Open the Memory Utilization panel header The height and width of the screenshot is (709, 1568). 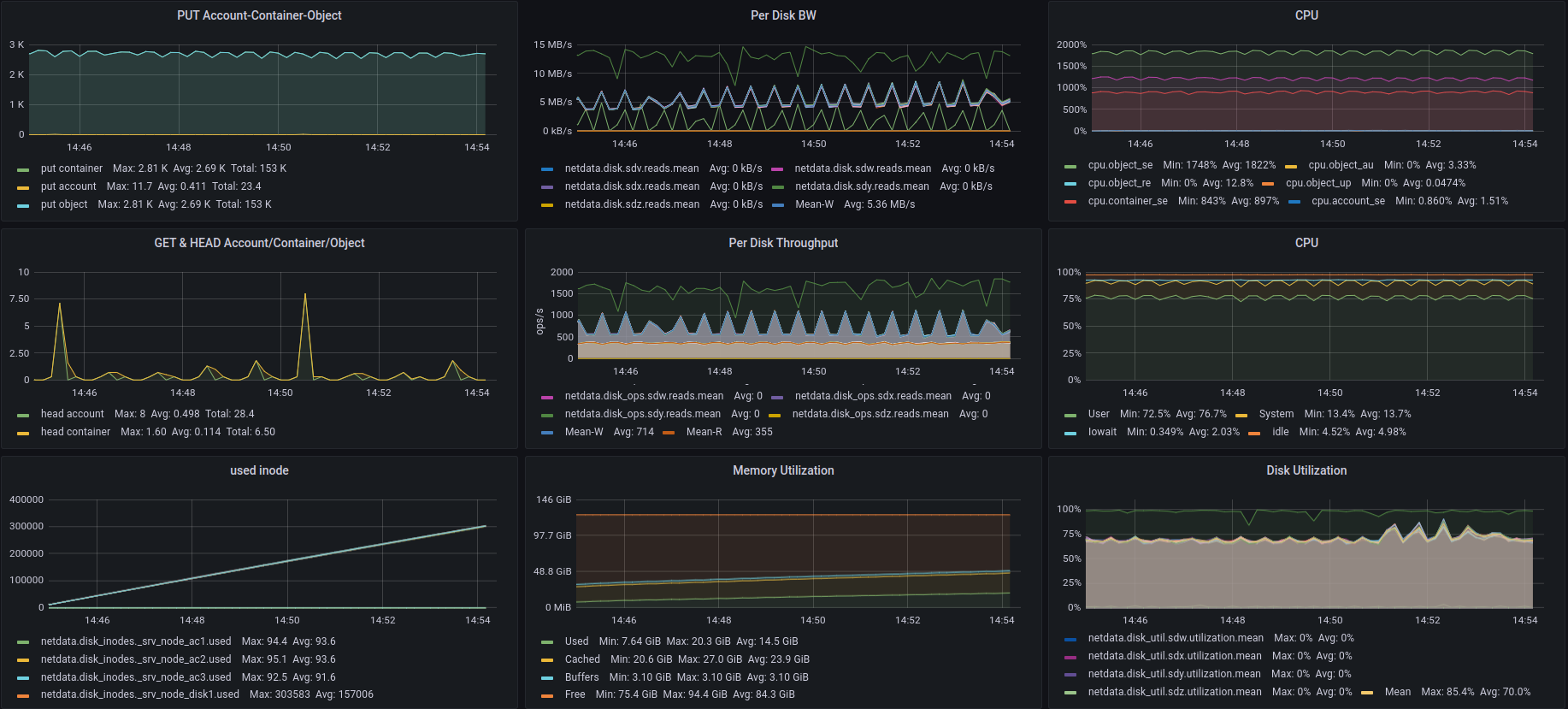coord(782,470)
